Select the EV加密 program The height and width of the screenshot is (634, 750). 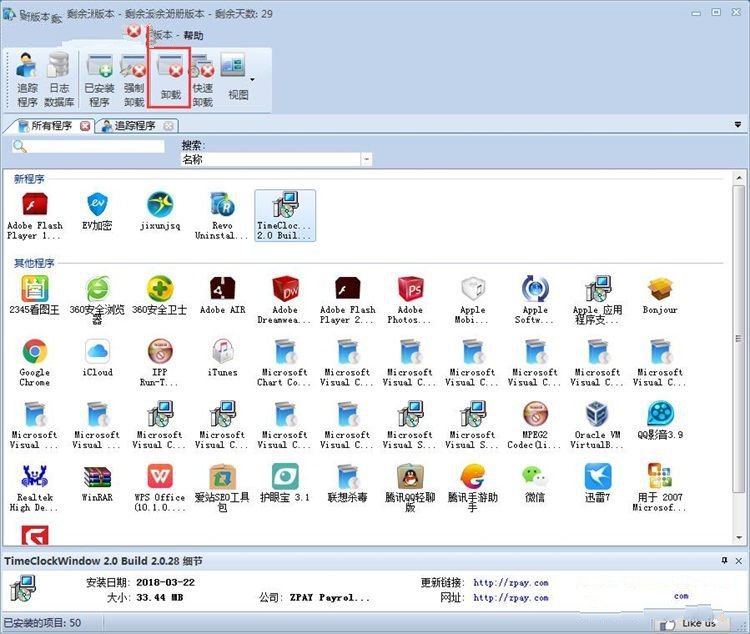(98, 211)
